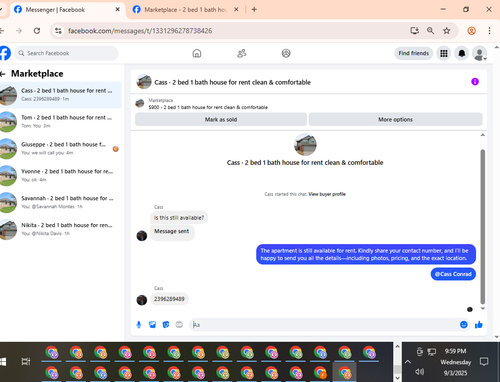The width and height of the screenshot is (500, 382).
Task: Click the @Cass Conrad mention
Action: click(x=453, y=274)
